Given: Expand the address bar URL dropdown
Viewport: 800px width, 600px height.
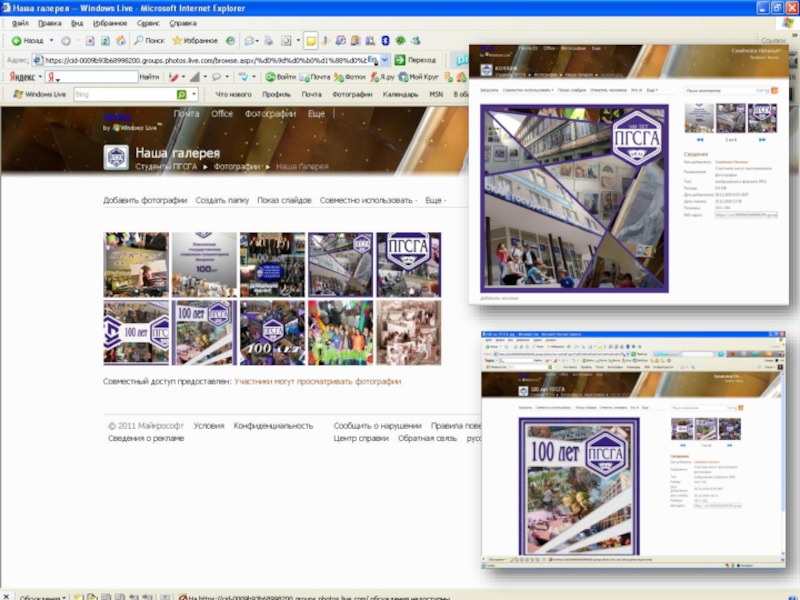Looking at the screenshot, I should [385, 60].
